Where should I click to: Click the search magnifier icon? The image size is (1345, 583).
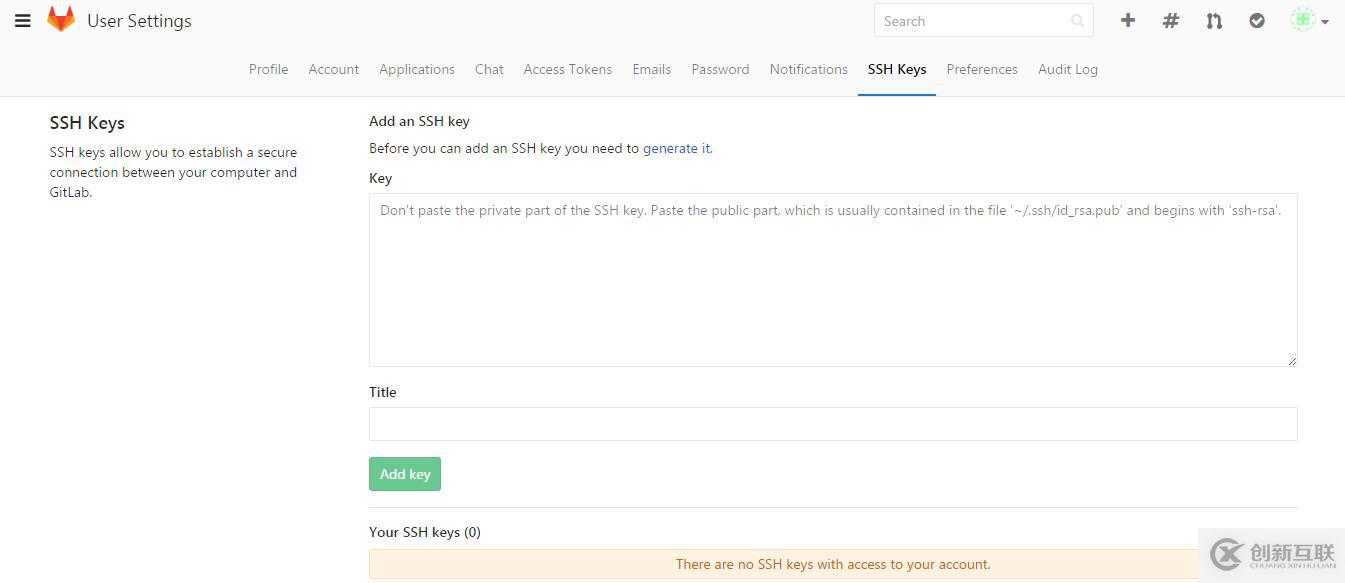point(1077,21)
